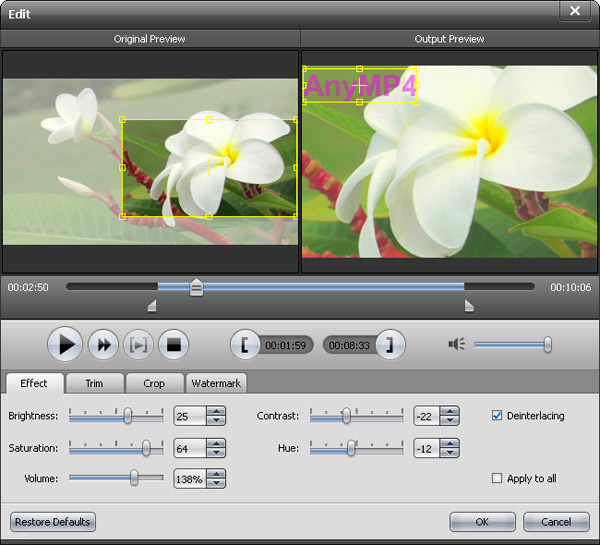Decrease Hue with down arrow

[x=450, y=453]
